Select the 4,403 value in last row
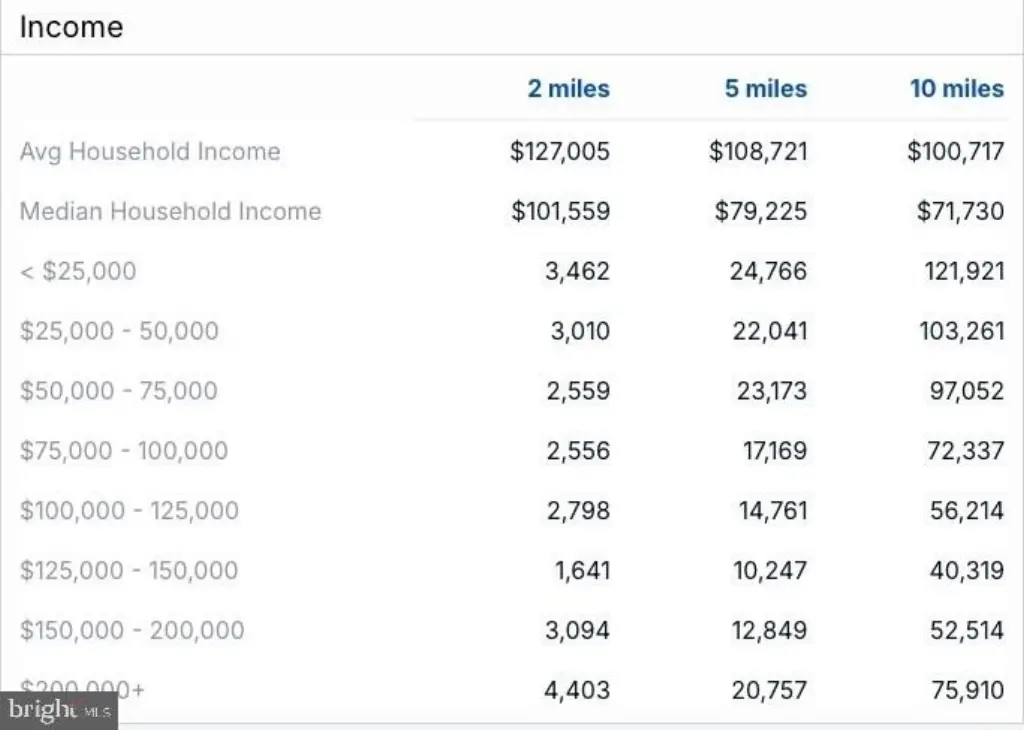1024x730 pixels. point(577,690)
